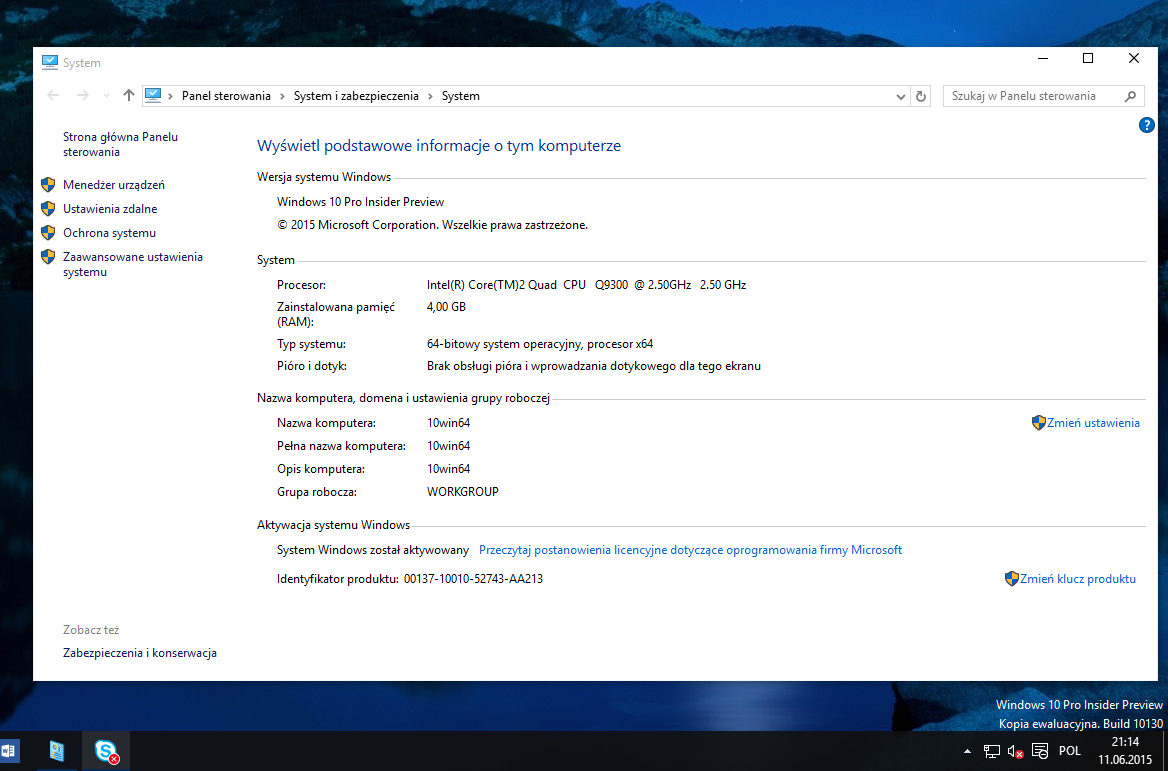The height and width of the screenshot is (771, 1168).
Task: Select Panel sterowania in the breadcrumb
Action: point(226,96)
